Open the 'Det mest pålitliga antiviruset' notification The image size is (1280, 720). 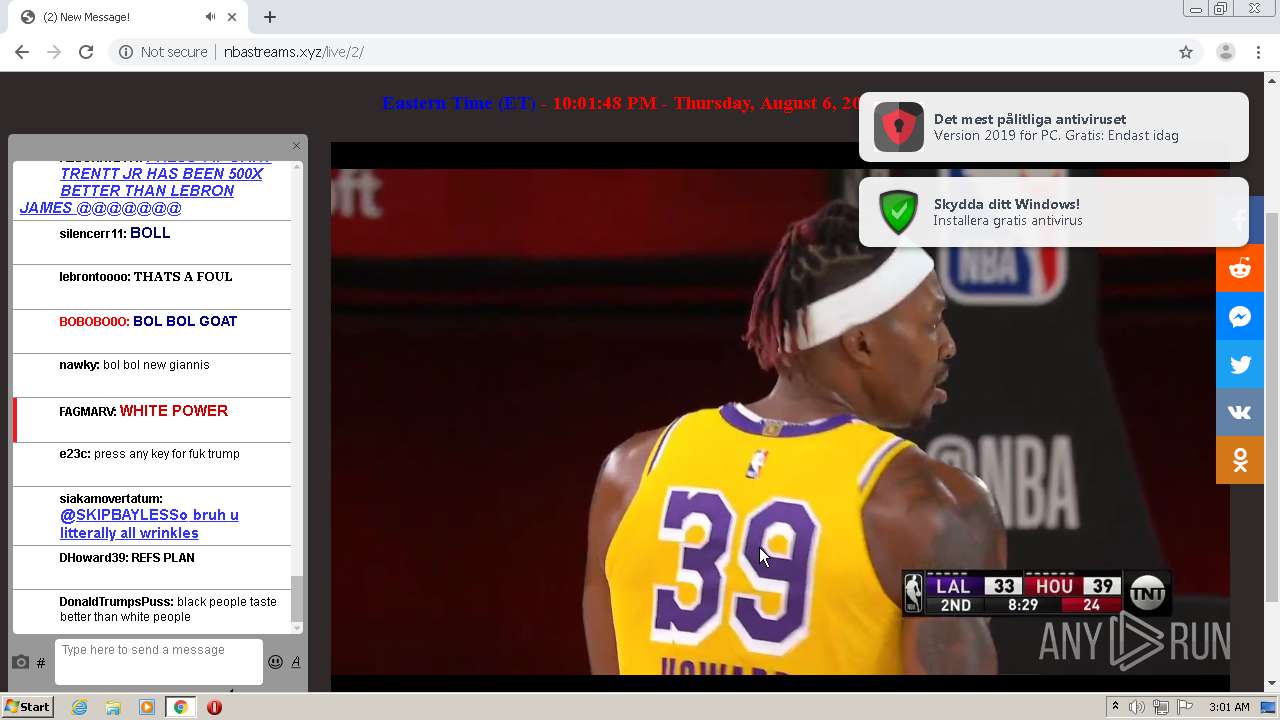pyautogui.click(x=1054, y=127)
